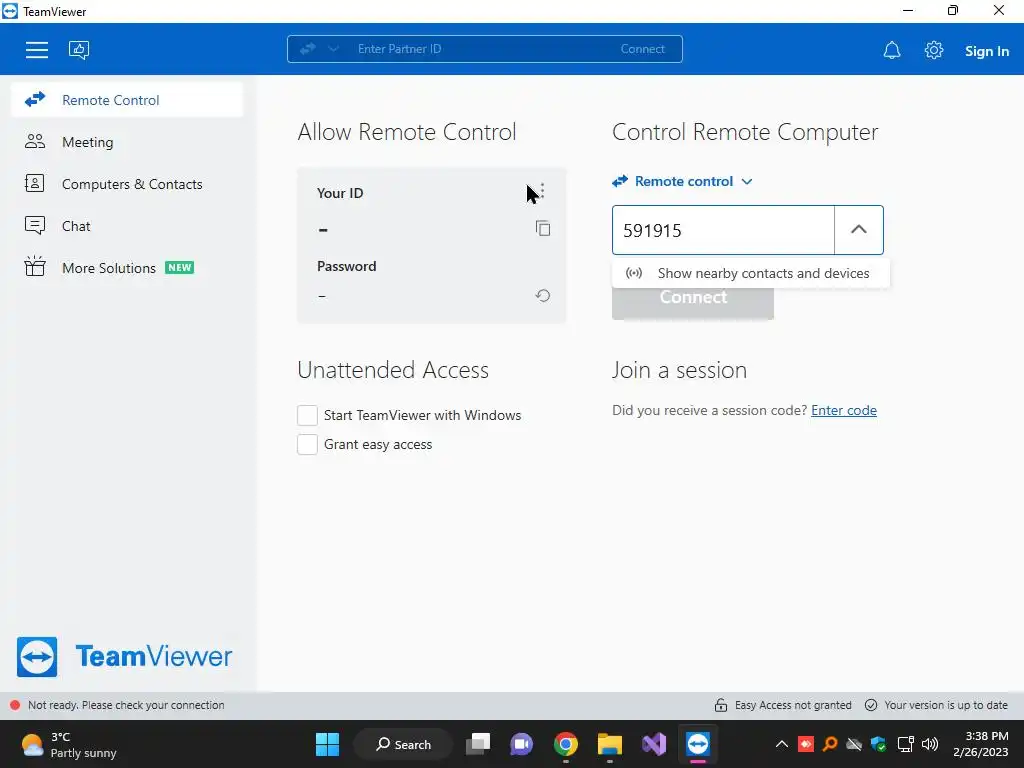Switch to the Chat tab

pos(127,225)
